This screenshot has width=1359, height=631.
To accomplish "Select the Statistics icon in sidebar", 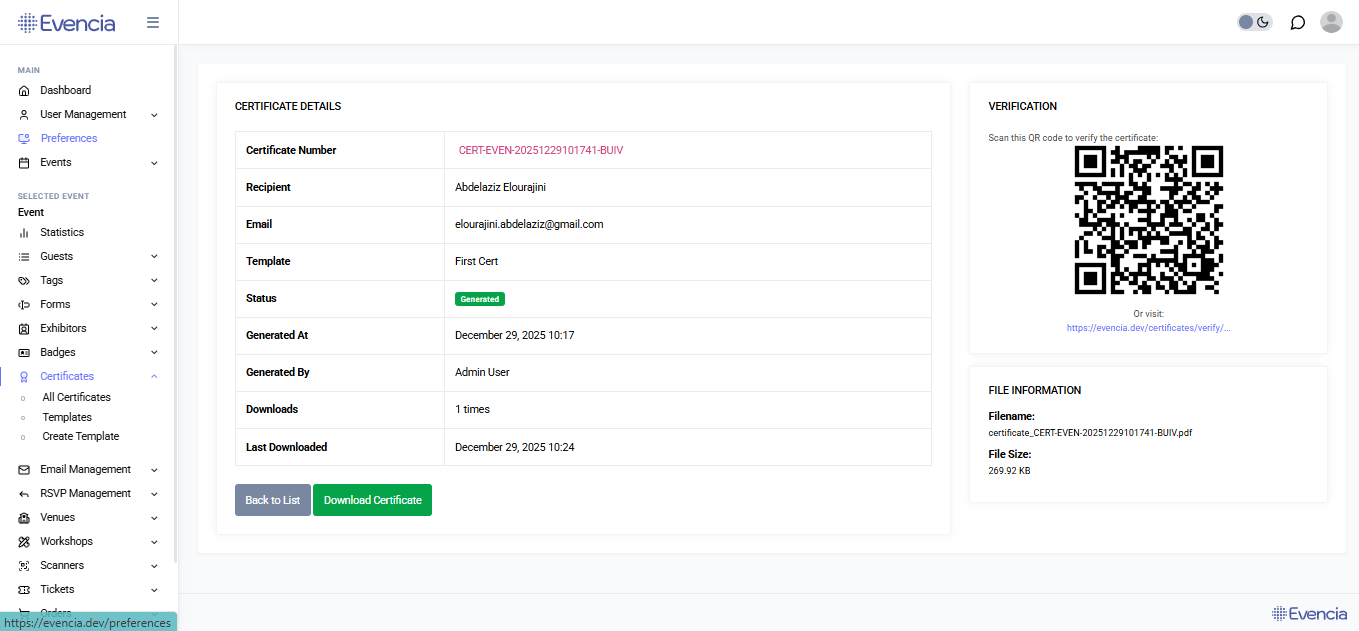I will [x=22, y=232].
